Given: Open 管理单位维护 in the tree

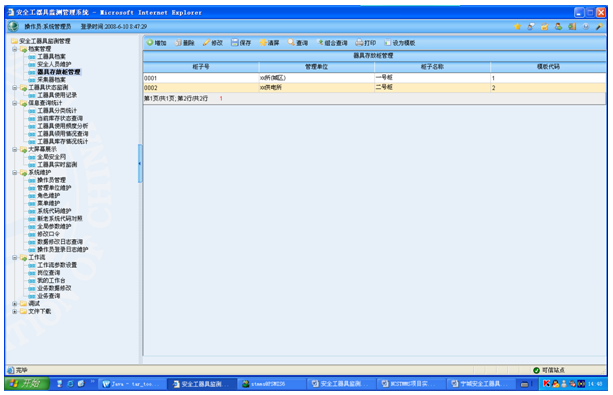Looking at the screenshot, I should [x=54, y=188].
